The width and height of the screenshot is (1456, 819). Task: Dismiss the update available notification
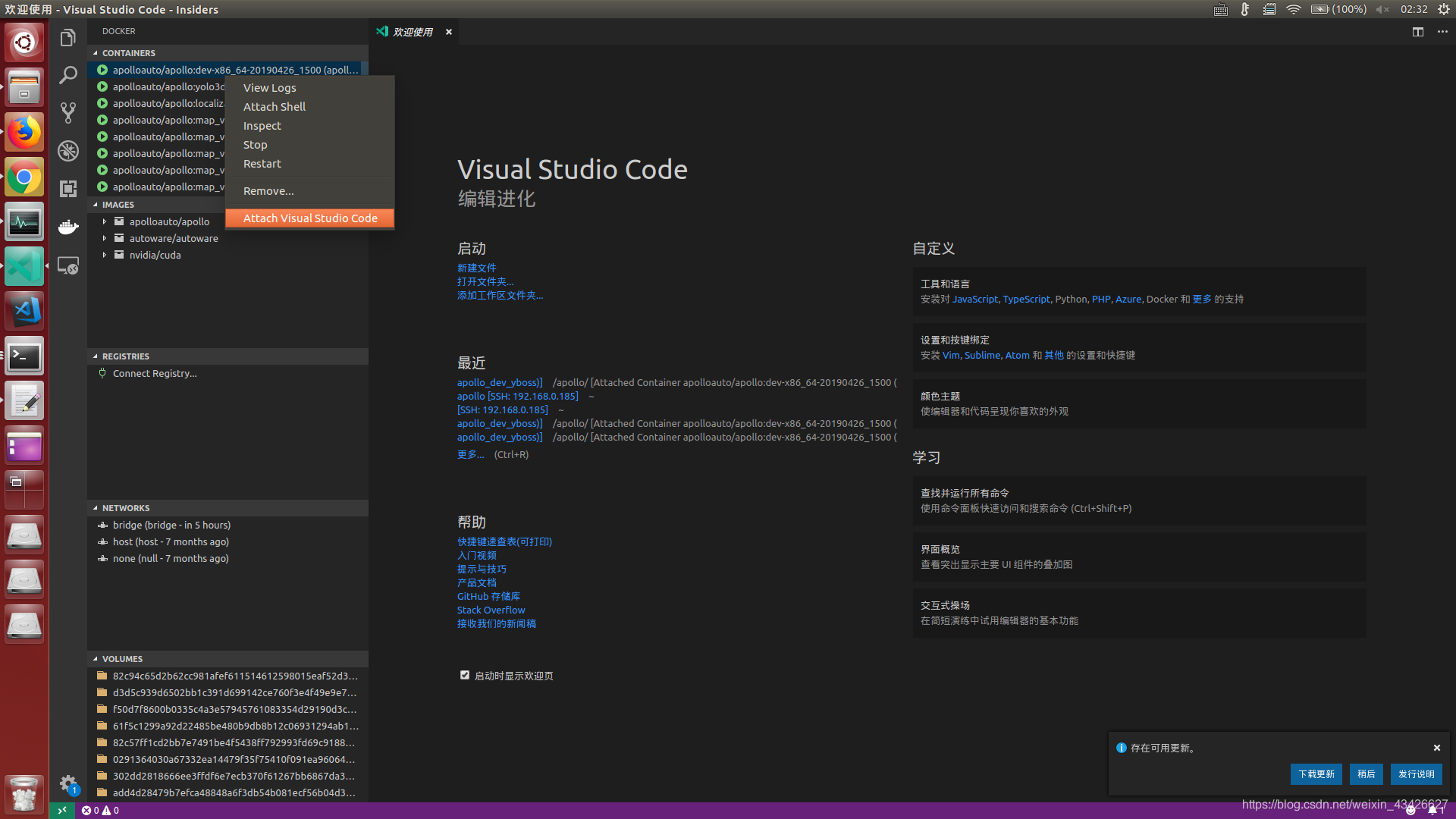1436,748
